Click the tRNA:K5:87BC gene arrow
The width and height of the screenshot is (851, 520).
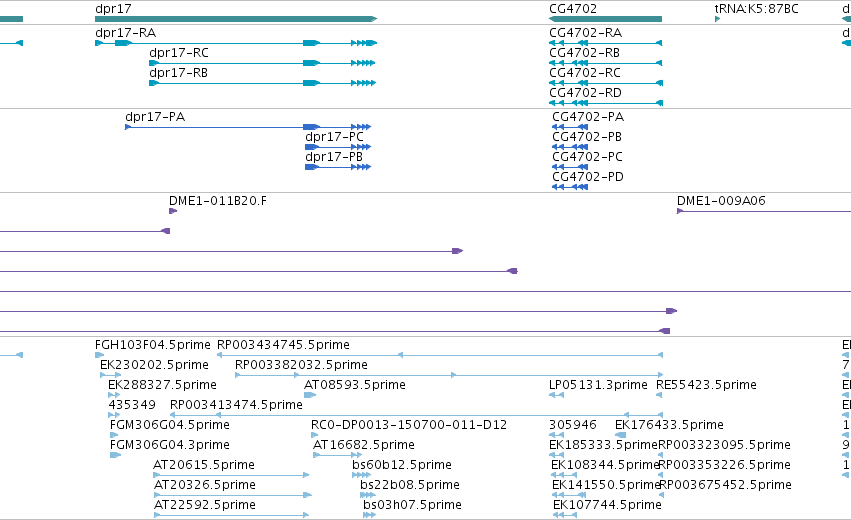coord(717,19)
